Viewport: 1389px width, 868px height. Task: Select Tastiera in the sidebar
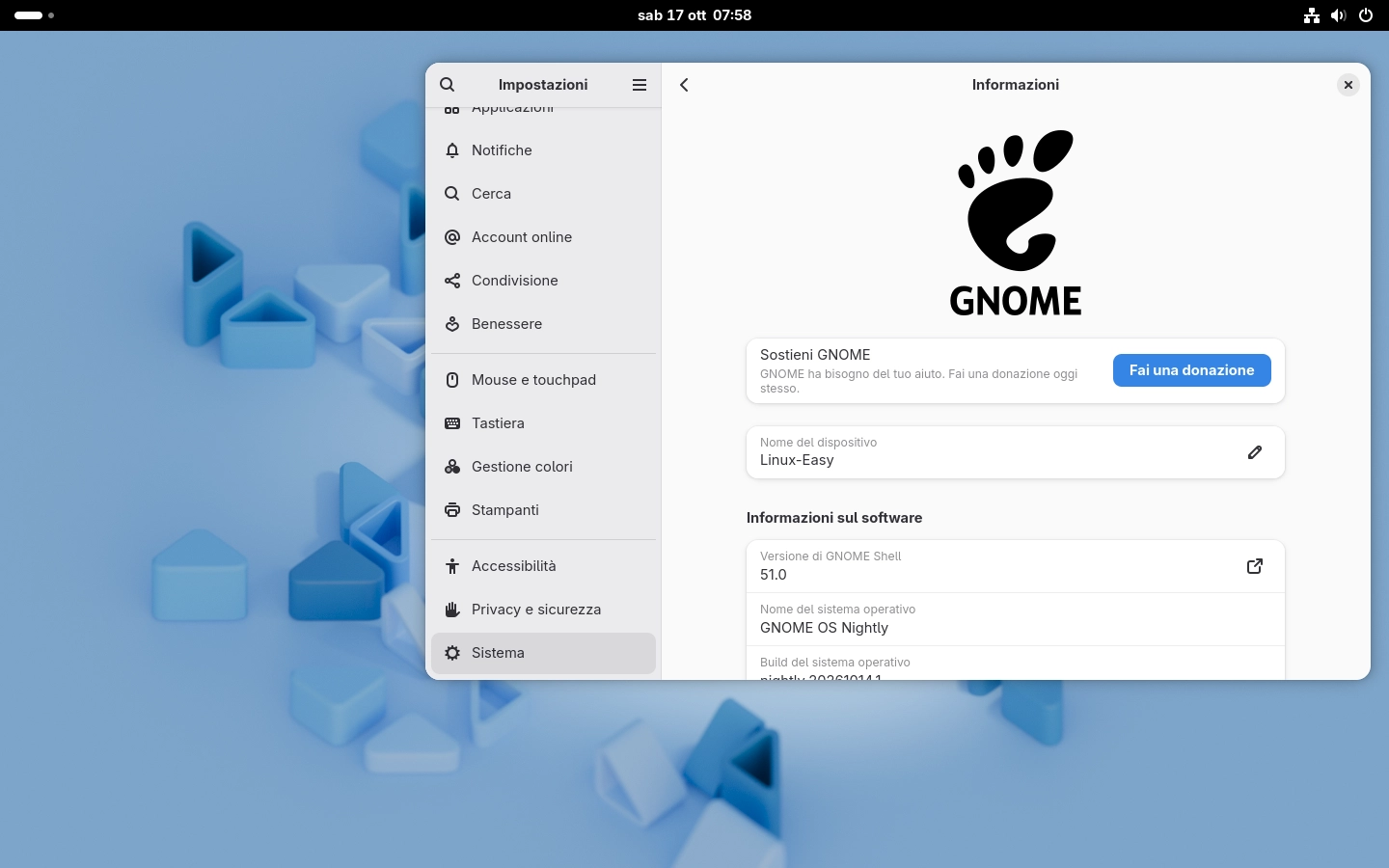tap(543, 423)
